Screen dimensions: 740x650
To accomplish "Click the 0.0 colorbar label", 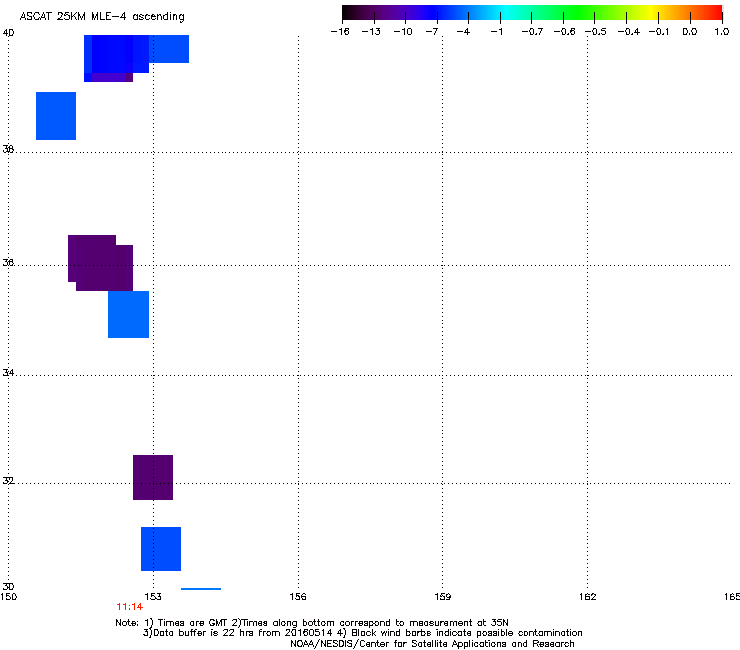I will point(690,32).
